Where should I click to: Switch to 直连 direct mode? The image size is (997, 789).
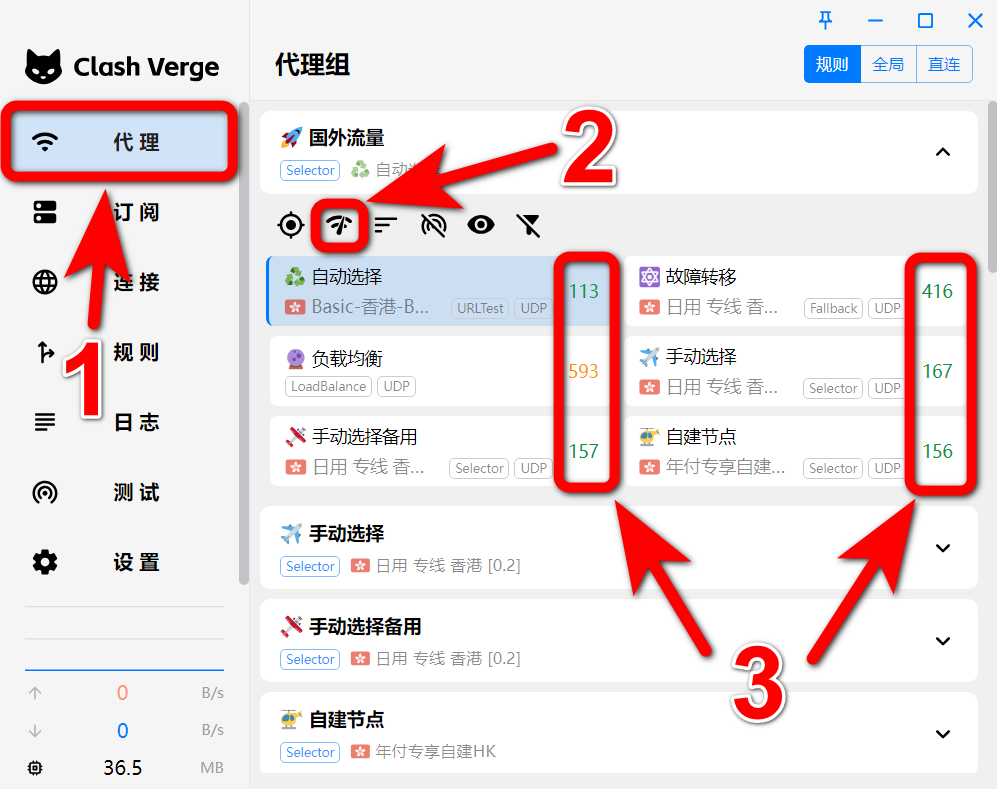(x=944, y=64)
